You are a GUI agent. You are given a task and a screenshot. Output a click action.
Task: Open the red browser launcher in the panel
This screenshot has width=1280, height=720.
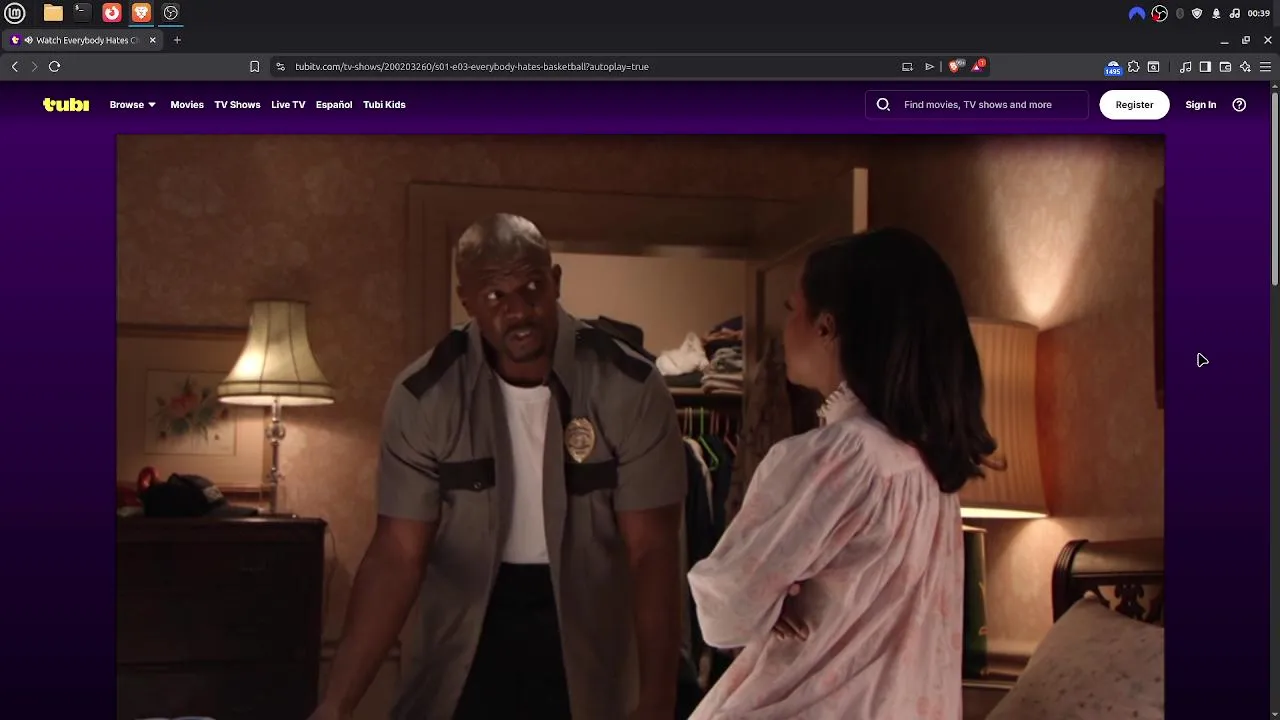112,13
